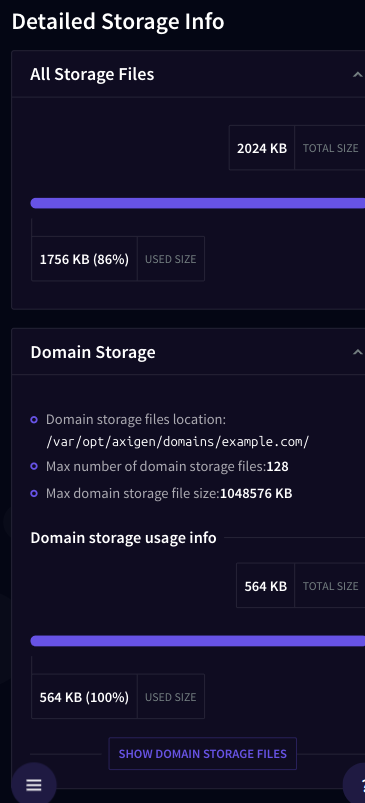Click the Domain Storage header title

point(93,352)
